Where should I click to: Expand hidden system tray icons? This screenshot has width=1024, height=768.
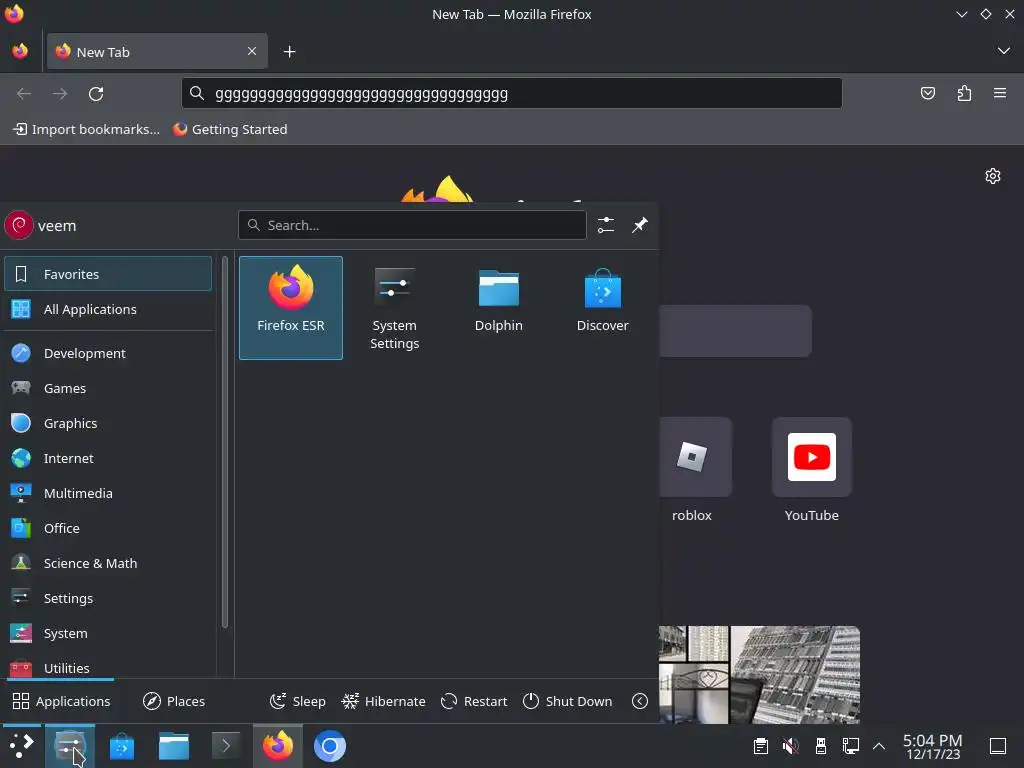pos(879,746)
